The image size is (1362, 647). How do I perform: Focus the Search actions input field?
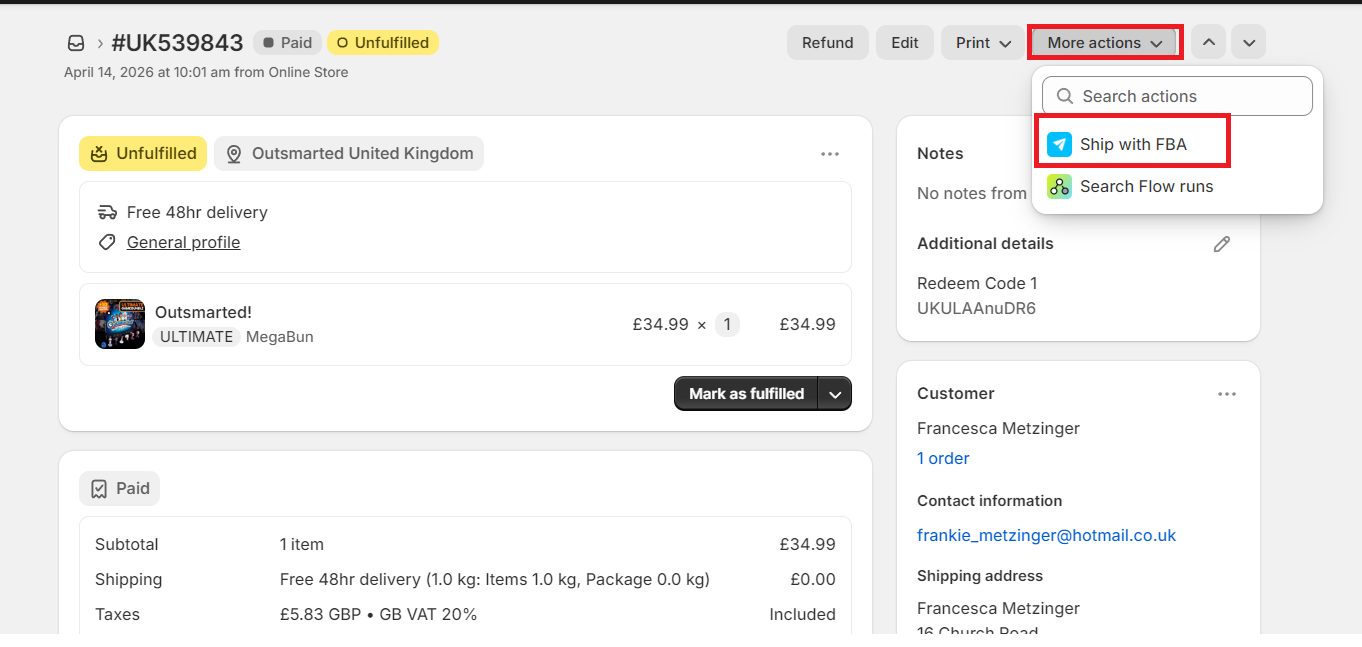(1177, 96)
